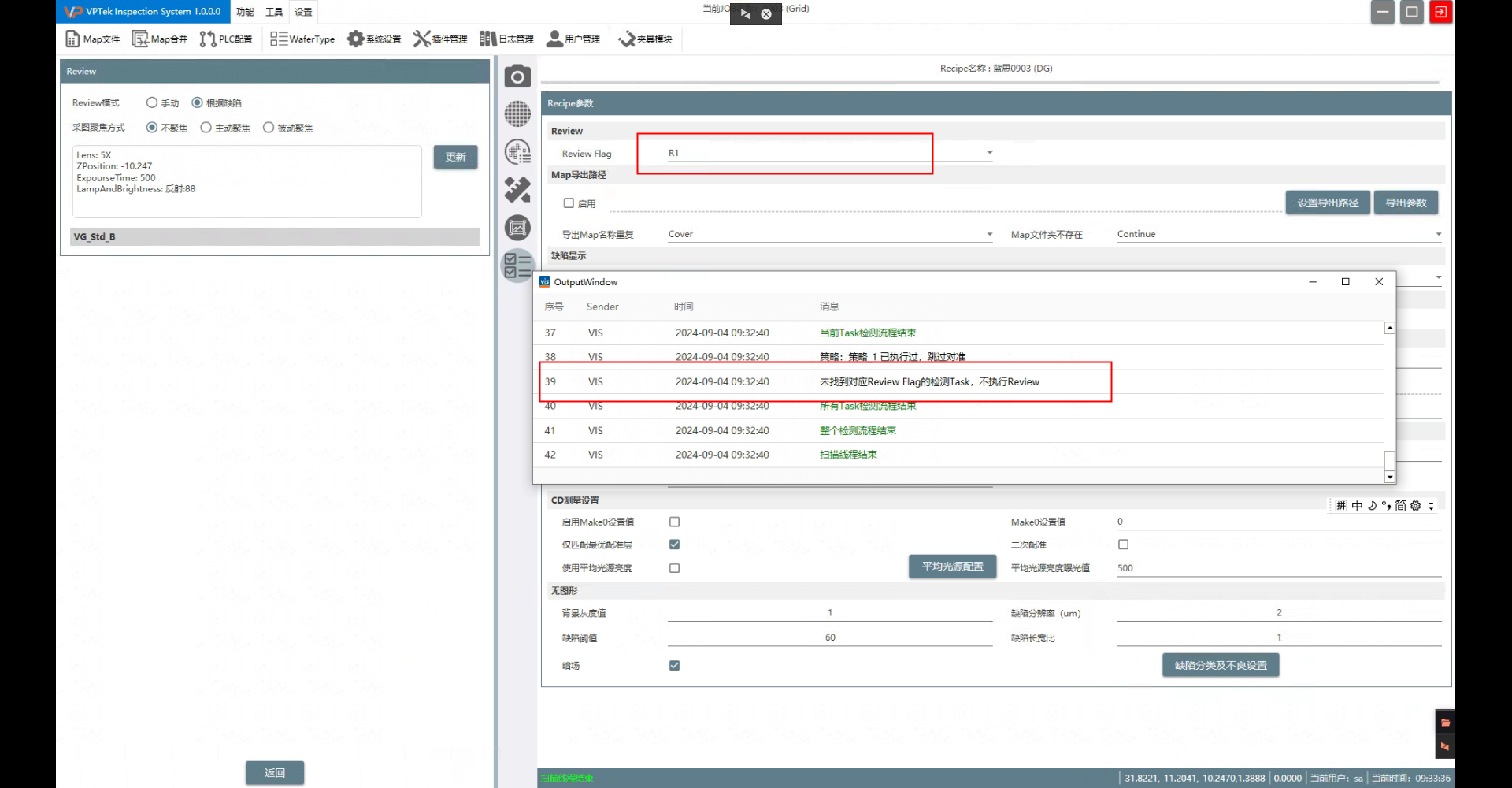The width and height of the screenshot is (1512, 788).
Task: Click the 缺陷阈值 field showing 60
Action: pyautogui.click(x=830, y=637)
